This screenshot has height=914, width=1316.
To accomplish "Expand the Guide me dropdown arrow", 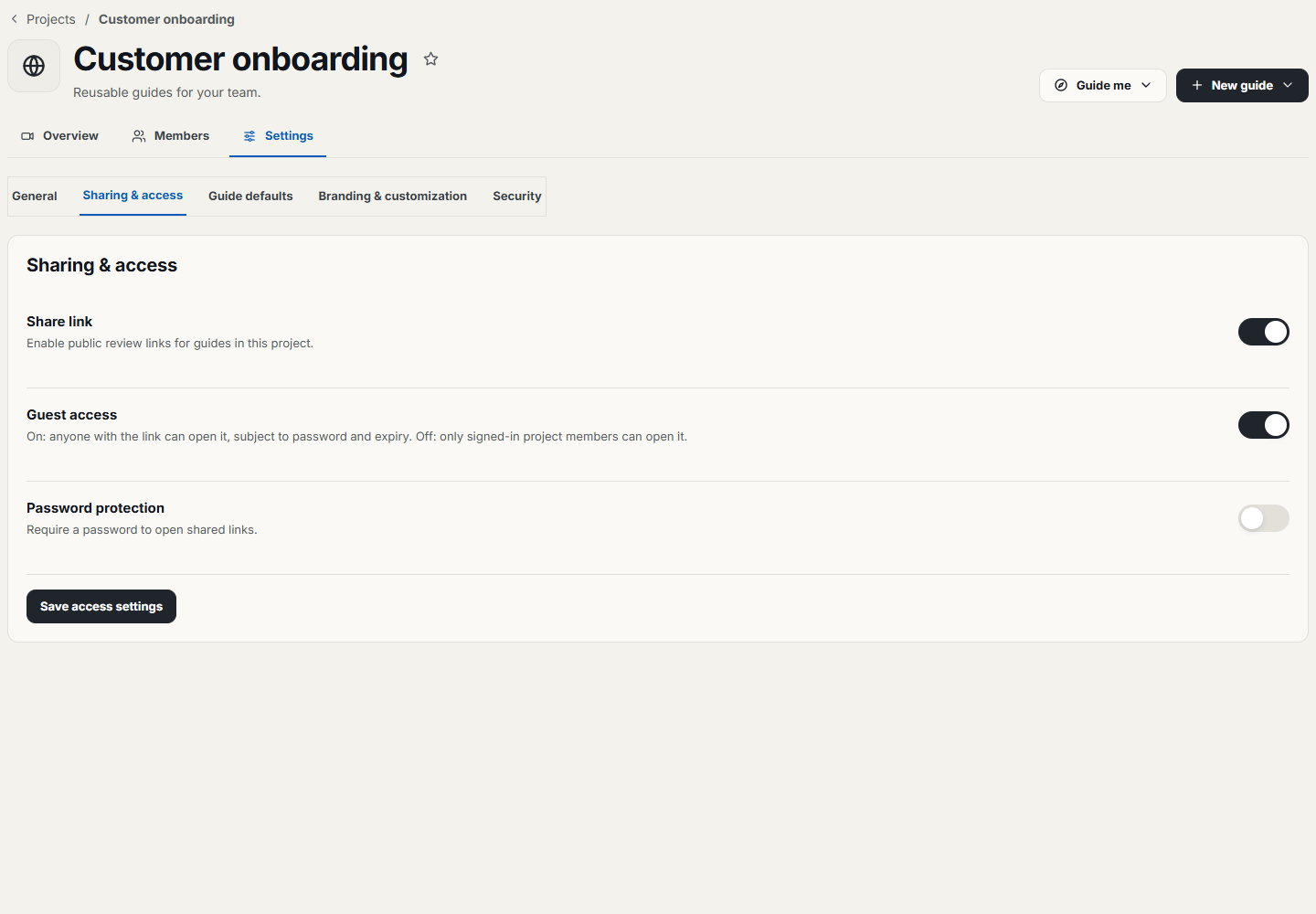I will (x=1146, y=85).
